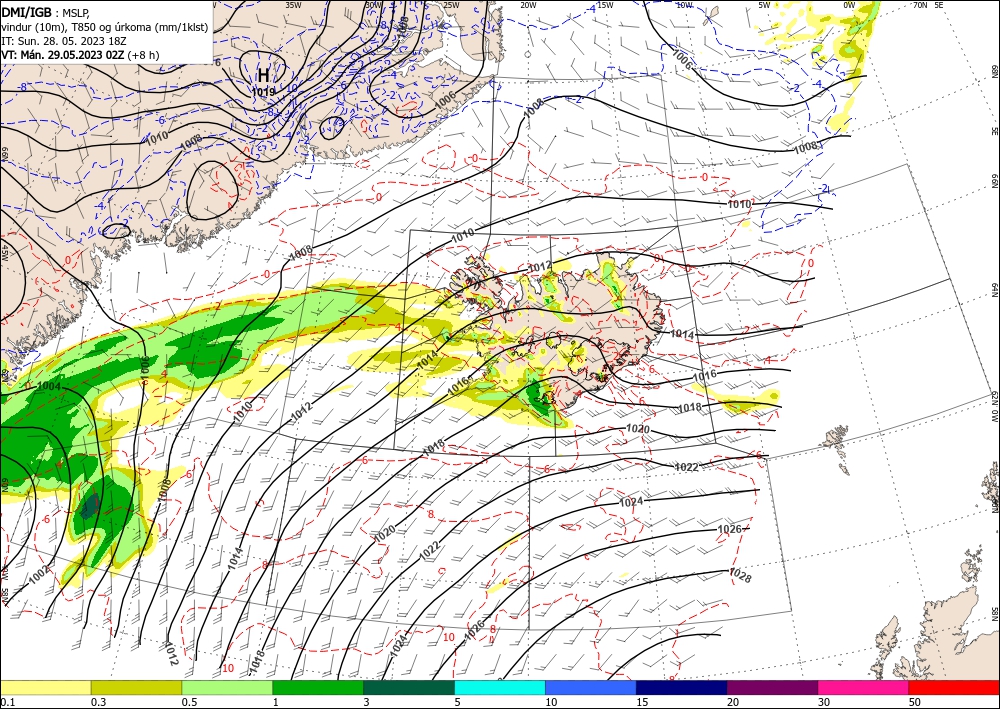Select the 'IT: Sun. 28. 05. 2023 18Z' line

62,41
